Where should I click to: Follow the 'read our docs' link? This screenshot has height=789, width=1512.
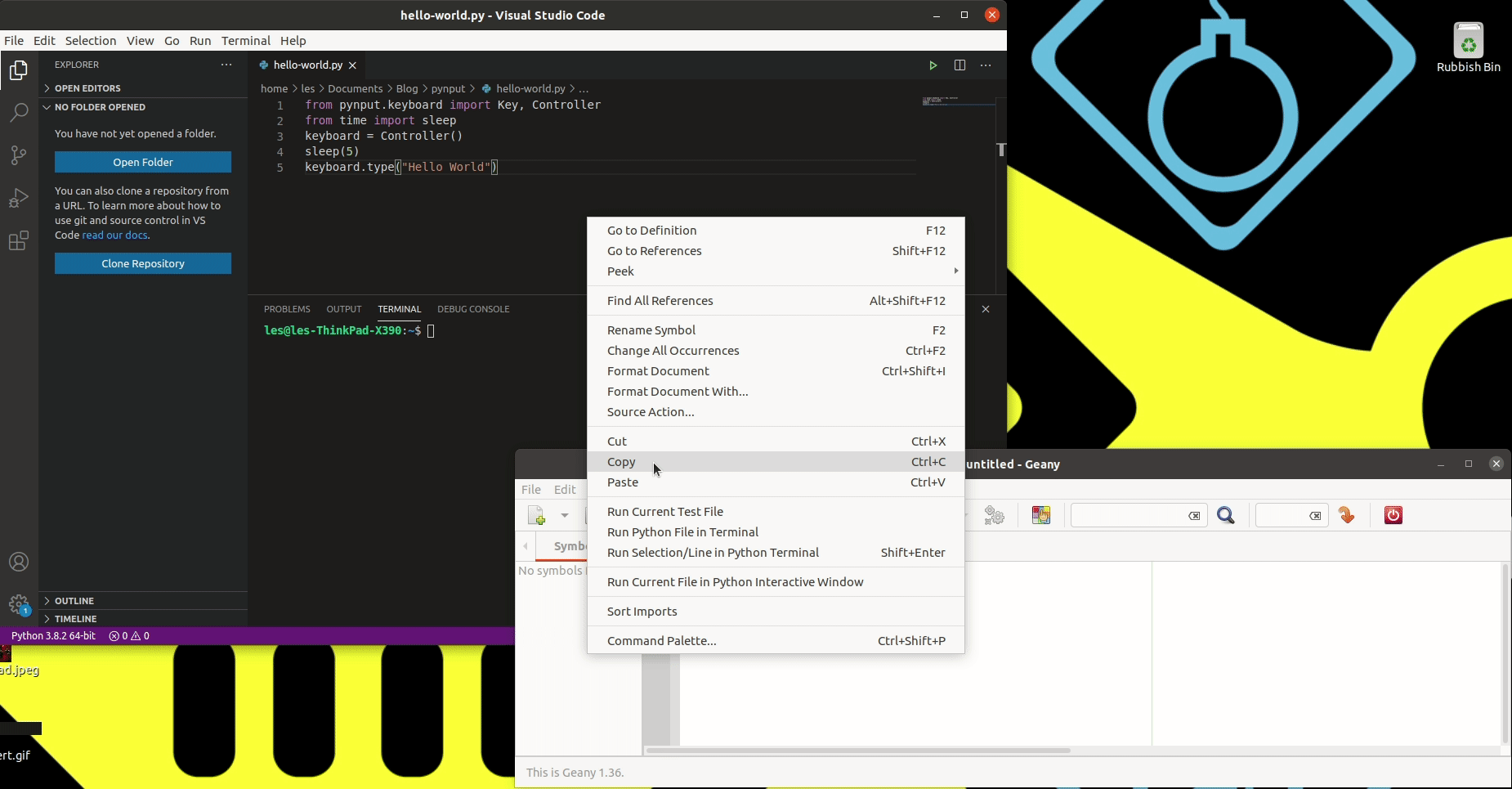click(114, 235)
